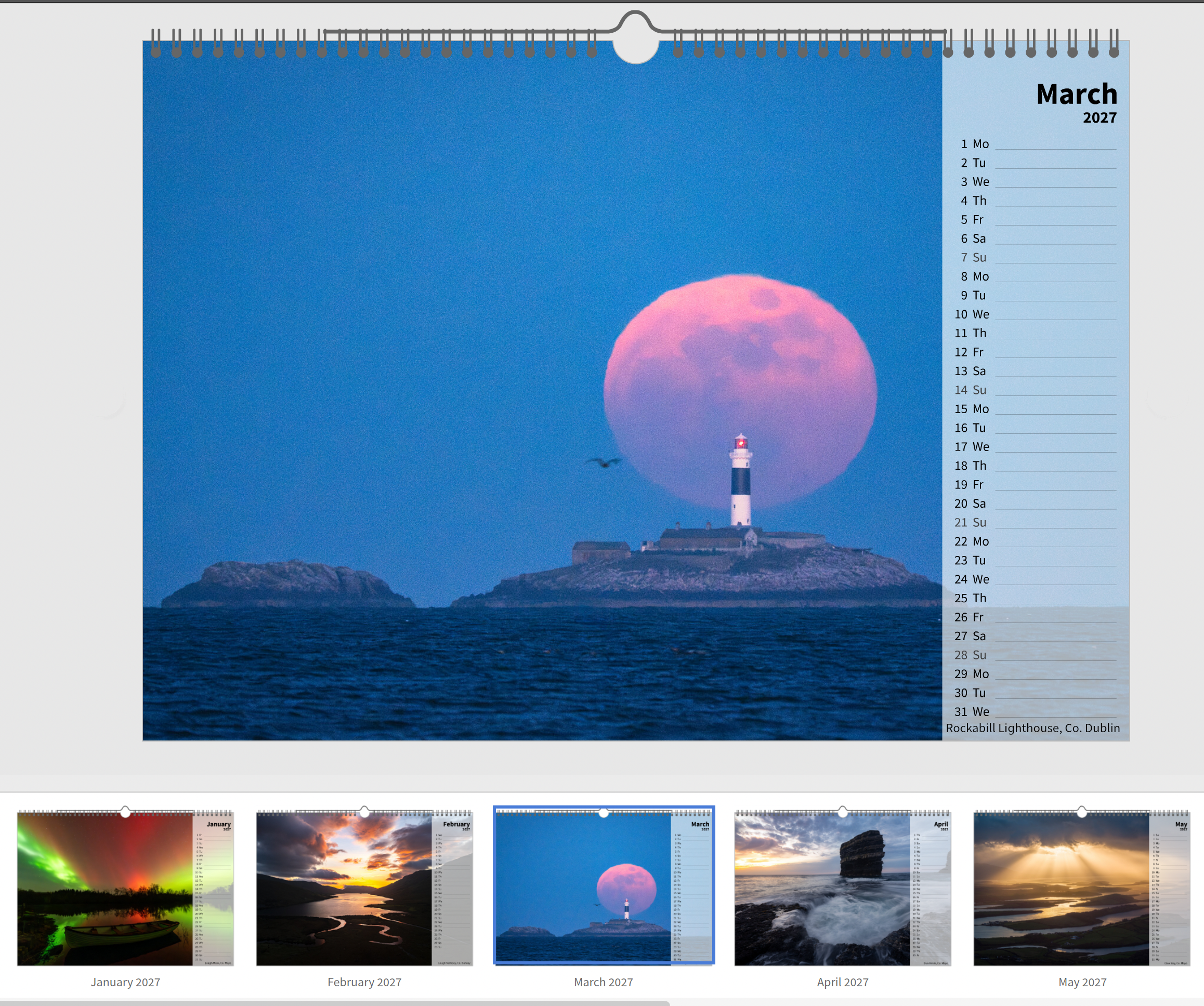Screen dimensions: 1204x1006
Task: Click the "April 2027" label
Action: (x=843, y=982)
